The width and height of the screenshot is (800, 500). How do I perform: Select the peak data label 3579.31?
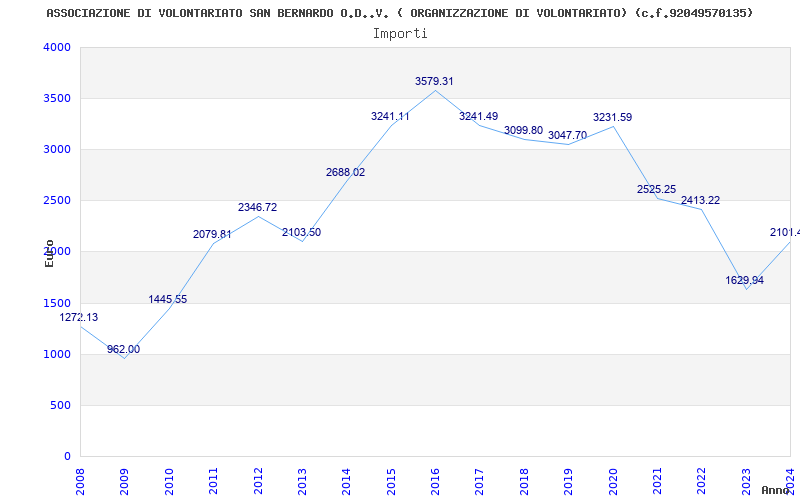434,82
